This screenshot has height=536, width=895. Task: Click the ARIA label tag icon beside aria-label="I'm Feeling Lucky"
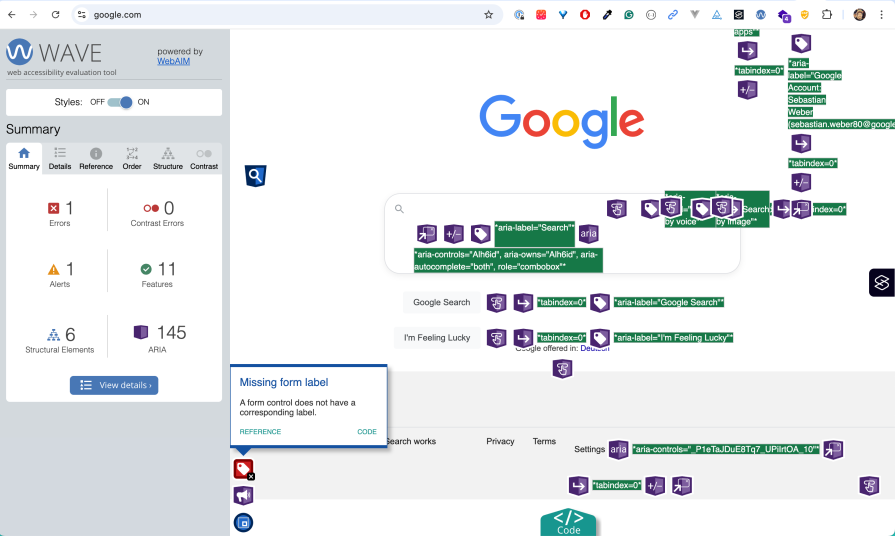coord(600,338)
